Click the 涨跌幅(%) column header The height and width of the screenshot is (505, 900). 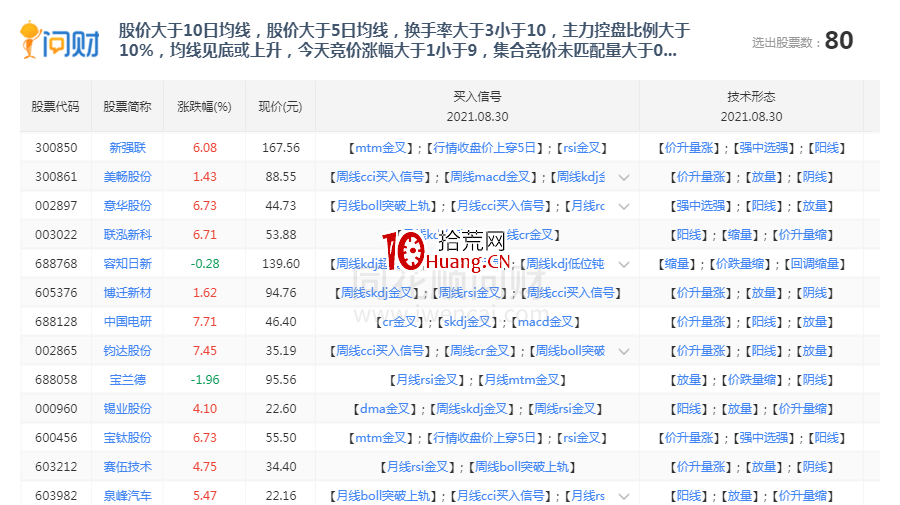(x=204, y=107)
